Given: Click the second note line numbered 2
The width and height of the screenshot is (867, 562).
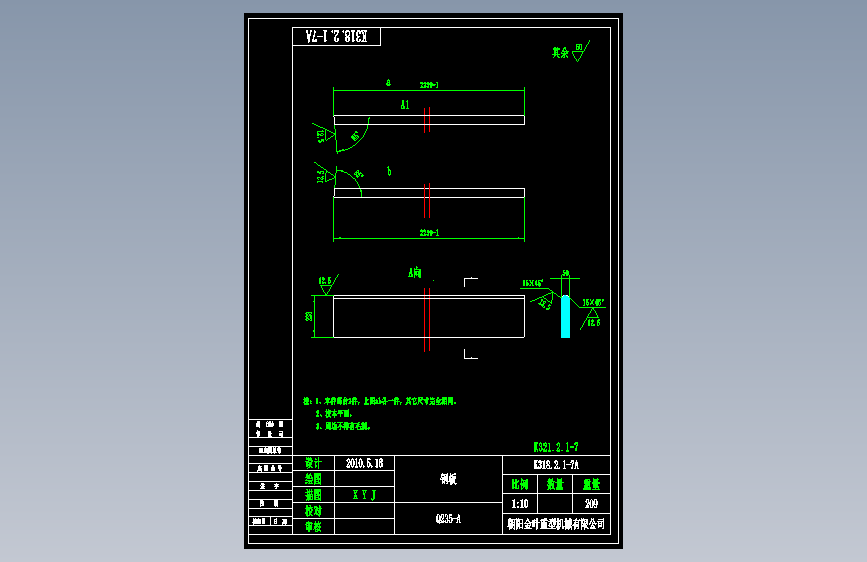Looking at the screenshot, I should 333,413.
